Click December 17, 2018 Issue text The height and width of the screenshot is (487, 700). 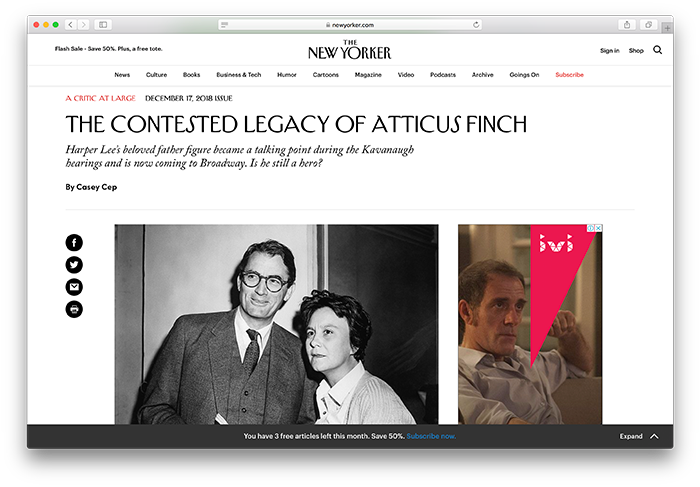[189, 98]
